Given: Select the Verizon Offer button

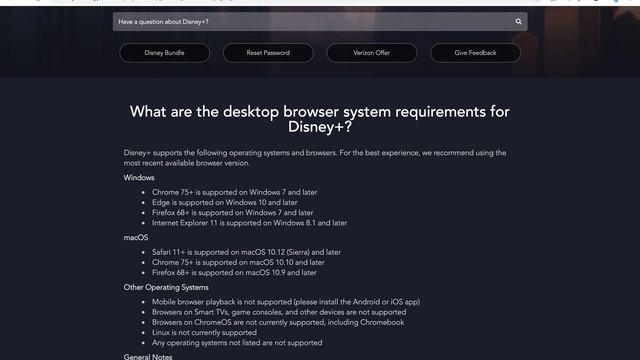Looking at the screenshot, I should (372, 53).
